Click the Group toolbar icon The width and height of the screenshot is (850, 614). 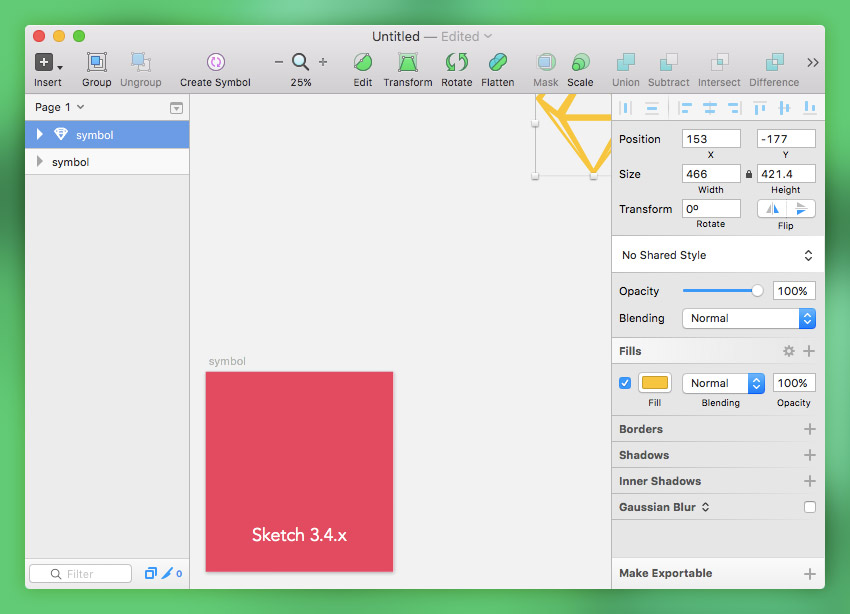97,63
